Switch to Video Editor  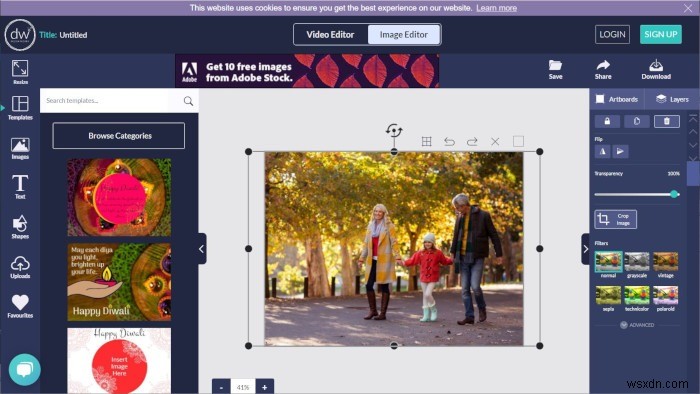[330, 34]
